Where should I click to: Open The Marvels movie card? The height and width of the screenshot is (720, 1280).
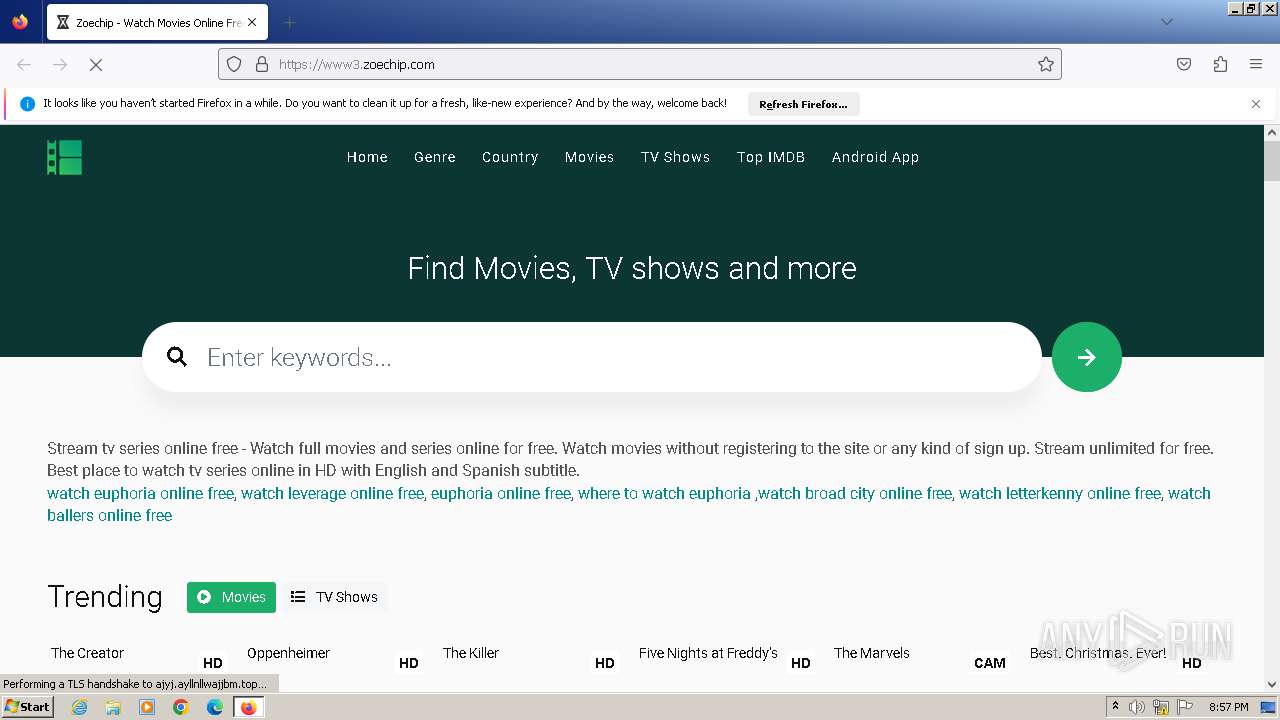pos(872,653)
